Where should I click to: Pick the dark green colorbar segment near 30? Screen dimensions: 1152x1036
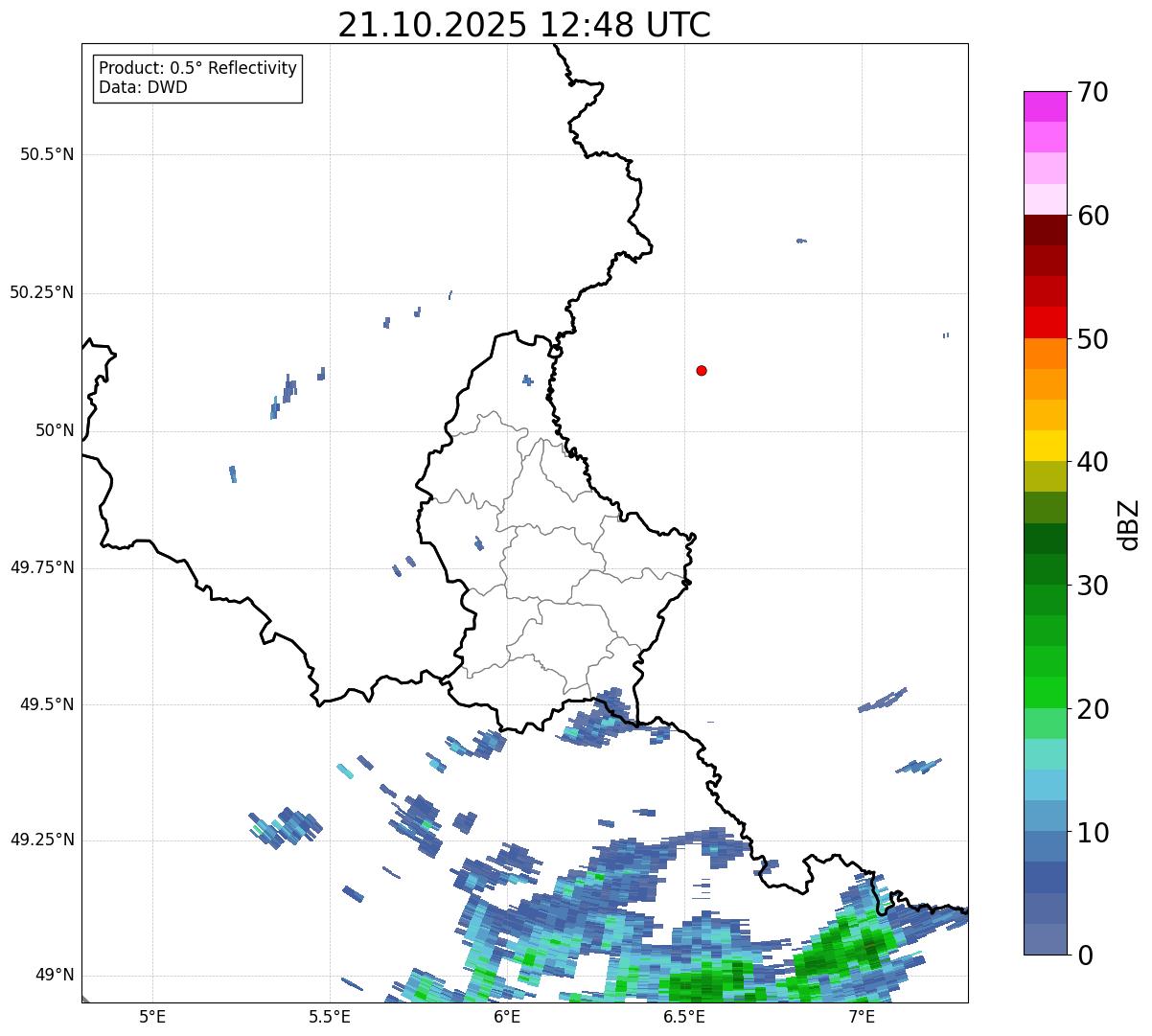[x=1045, y=569]
